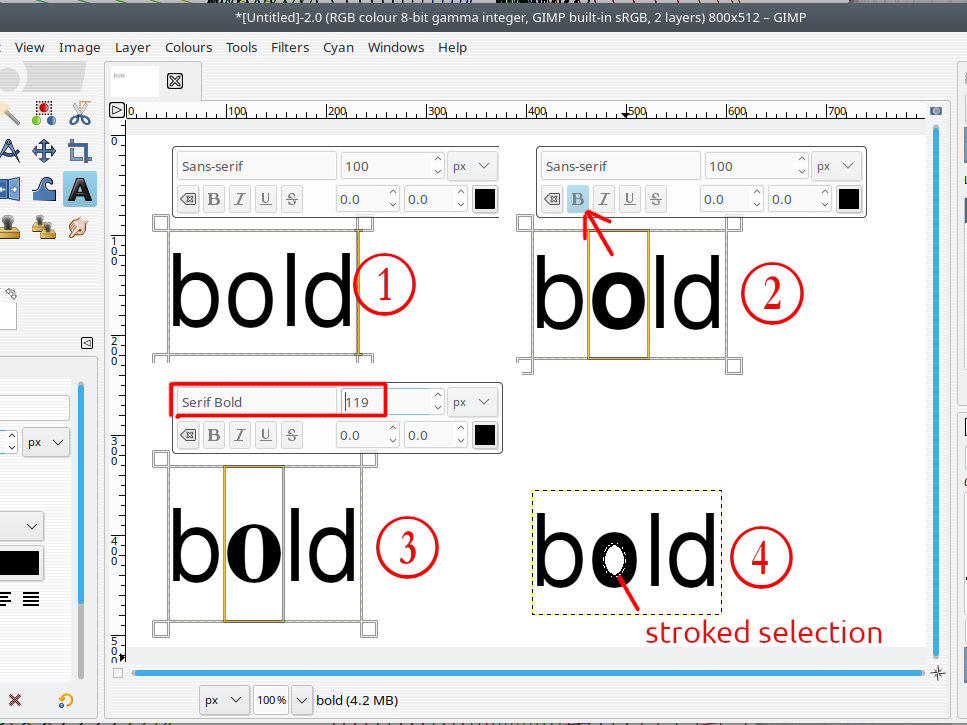This screenshot has width=967, height=725.
Task: Toggle Italic in the overlay beside circle 2
Action: (x=604, y=199)
